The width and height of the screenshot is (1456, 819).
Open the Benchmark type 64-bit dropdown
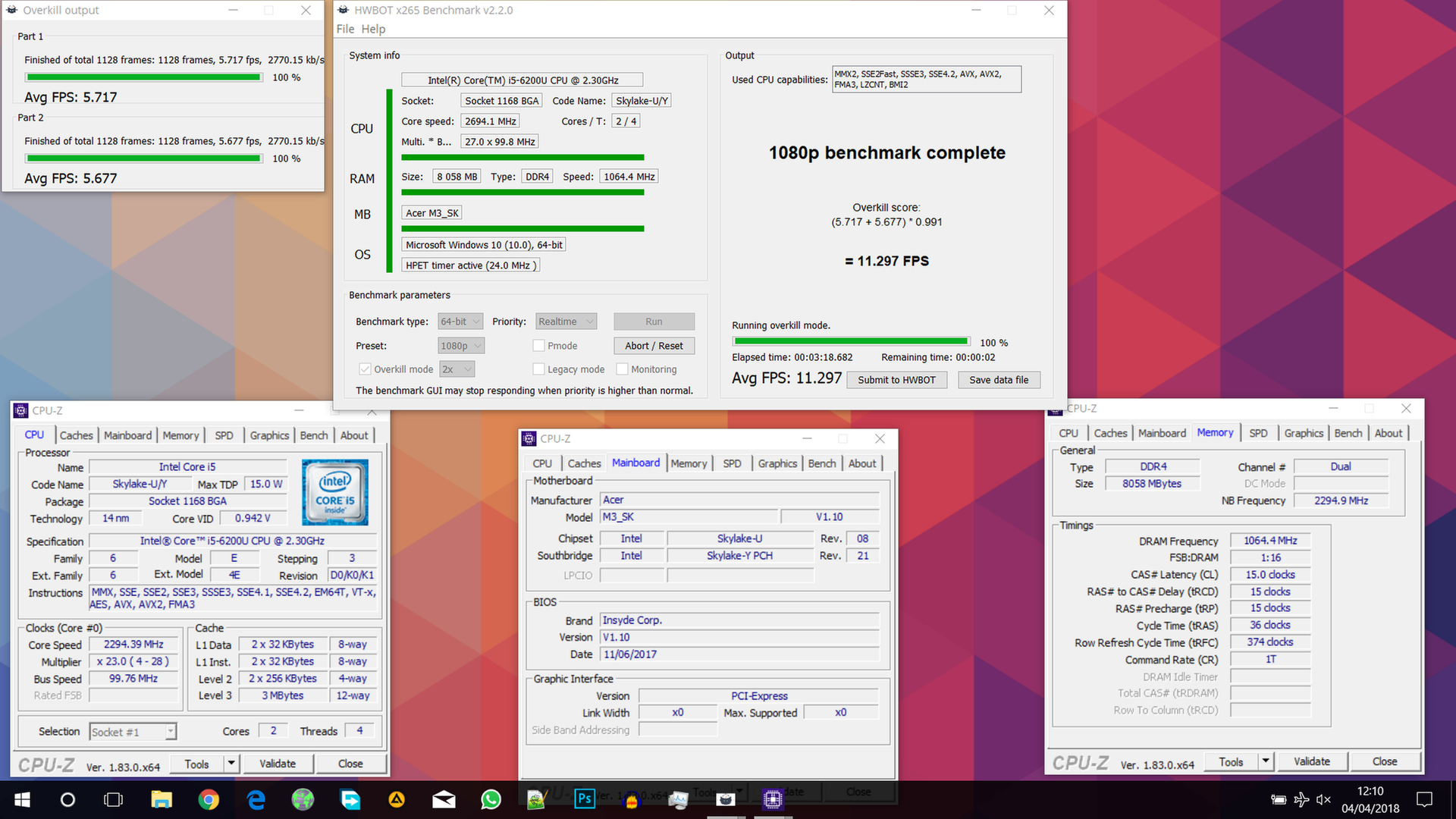pyautogui.click(x=460, y=322)
